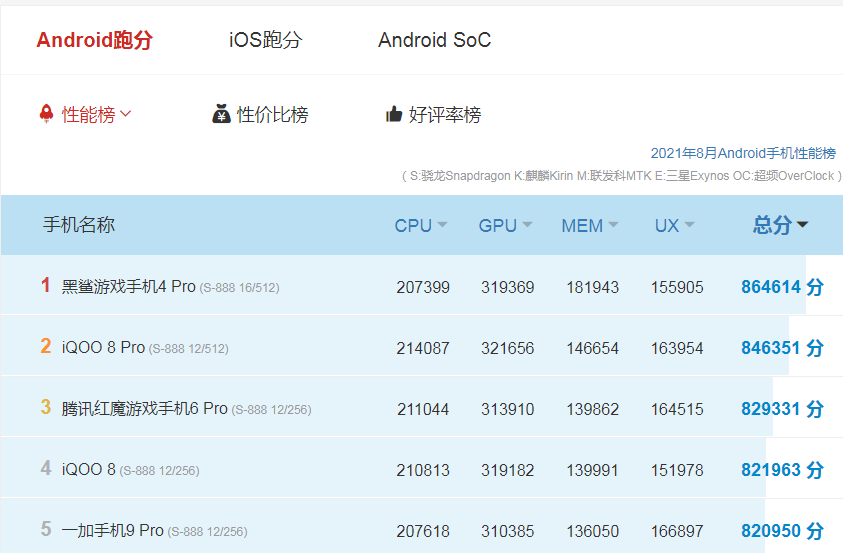The image size is (843, 553).
Task: Click the rocket icon beside 性能榜
Action: tap(47, 113)
